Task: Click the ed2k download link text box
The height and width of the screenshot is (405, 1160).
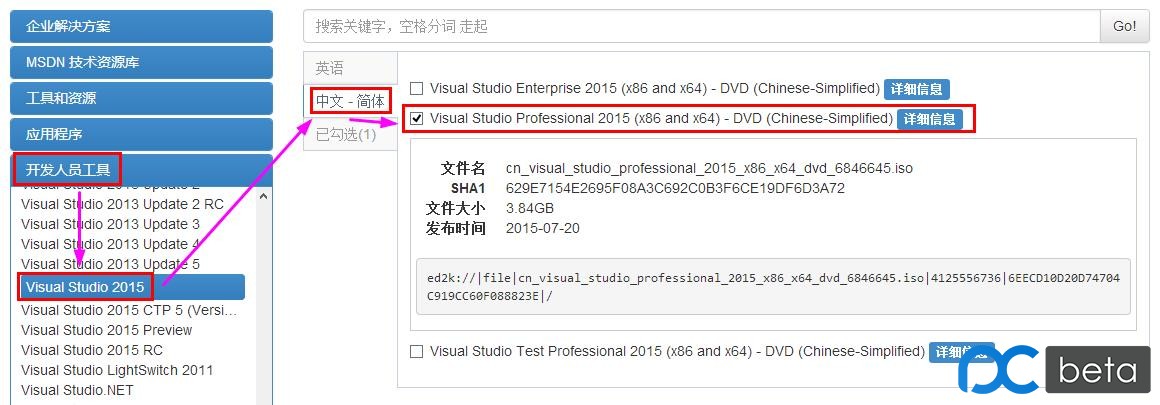Action: [x=773, y=287]
